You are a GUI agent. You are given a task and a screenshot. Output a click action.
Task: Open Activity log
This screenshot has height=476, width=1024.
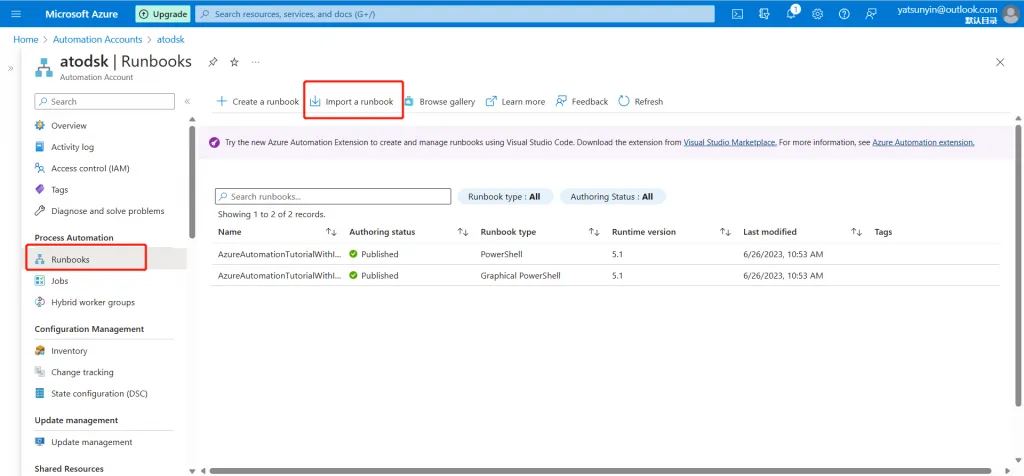click(x=72, y=147)
